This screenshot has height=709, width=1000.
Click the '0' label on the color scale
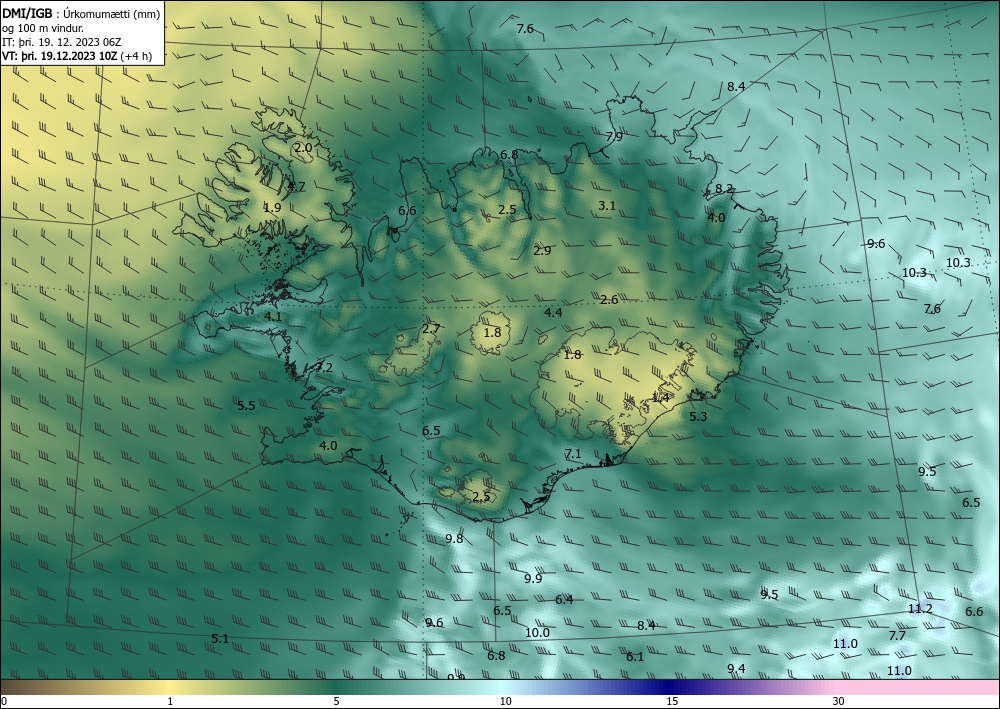pos(4,702)
